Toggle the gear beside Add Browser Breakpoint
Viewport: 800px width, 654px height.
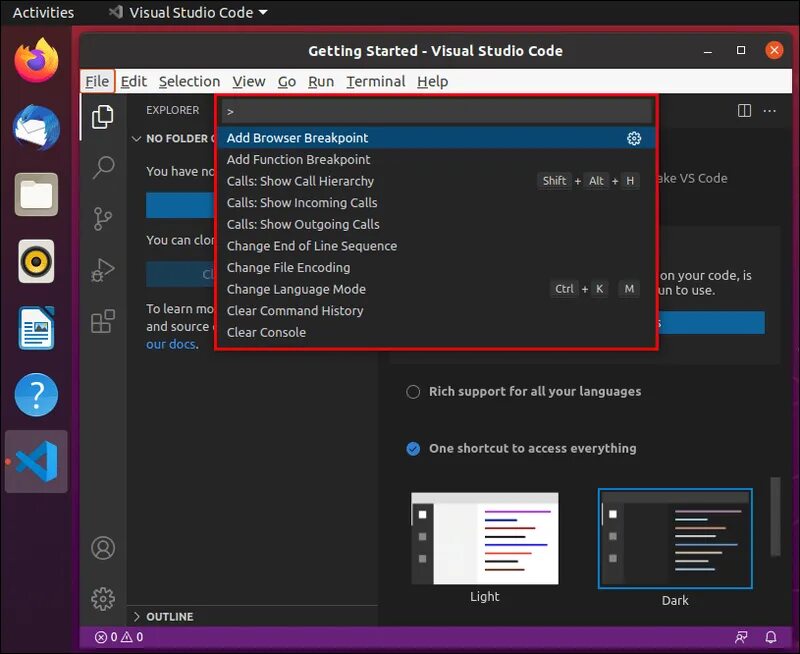tap(634, 139)
